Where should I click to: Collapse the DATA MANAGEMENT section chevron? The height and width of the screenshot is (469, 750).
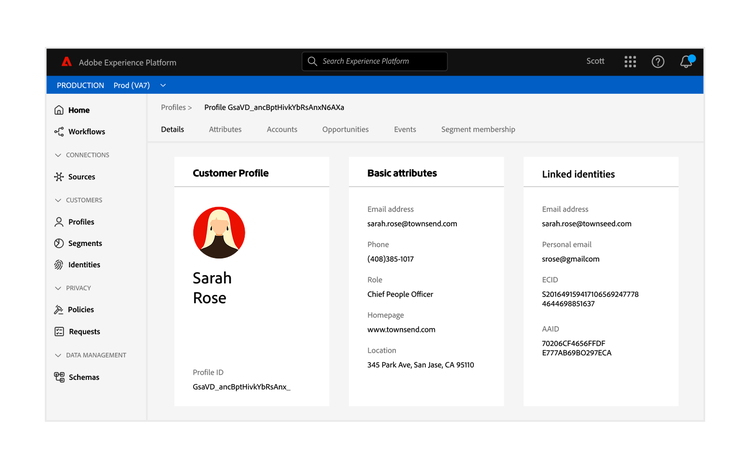pyautogui.click(x=58, y=355)
